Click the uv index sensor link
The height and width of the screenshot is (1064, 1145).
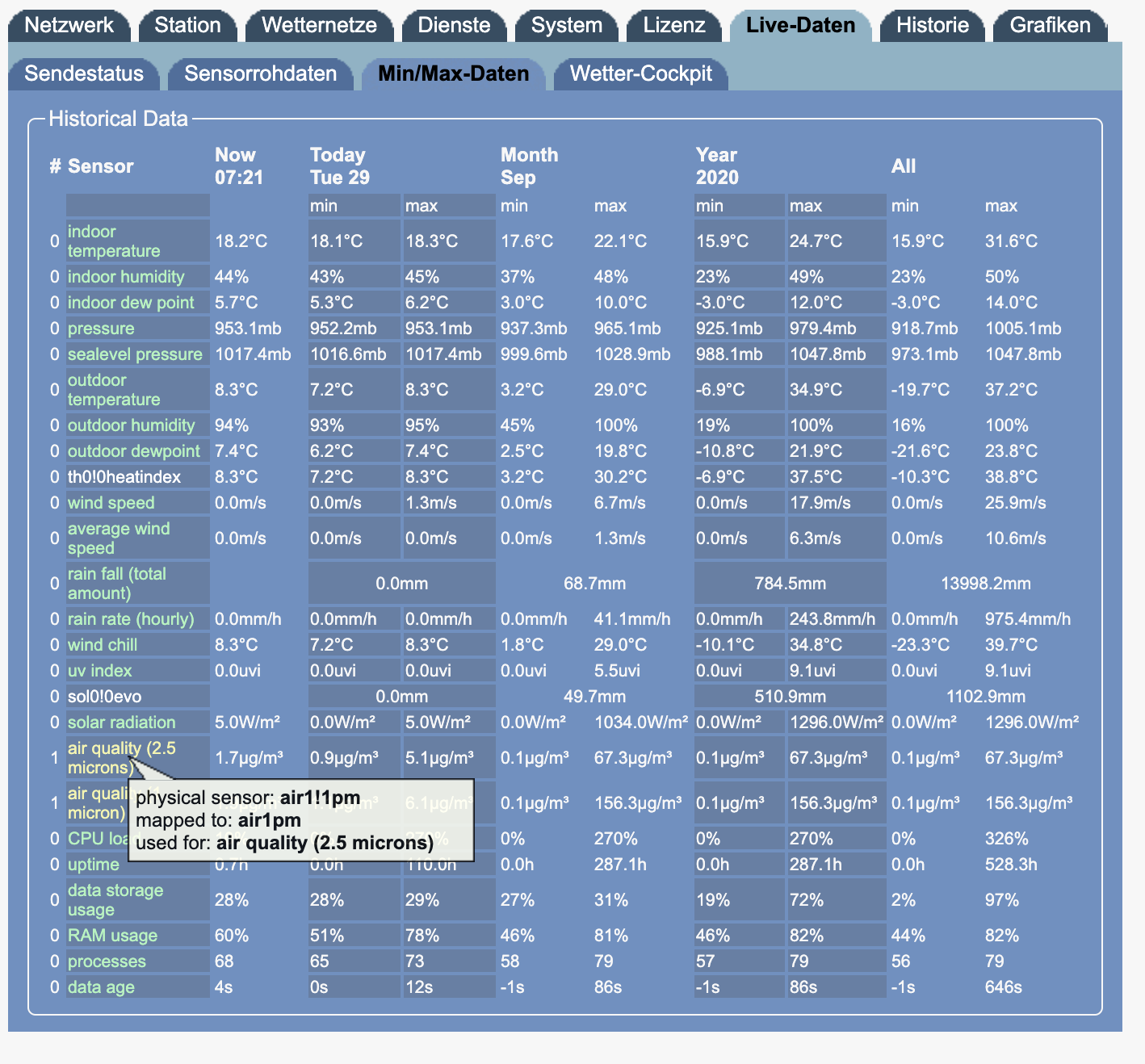[99, 671]
